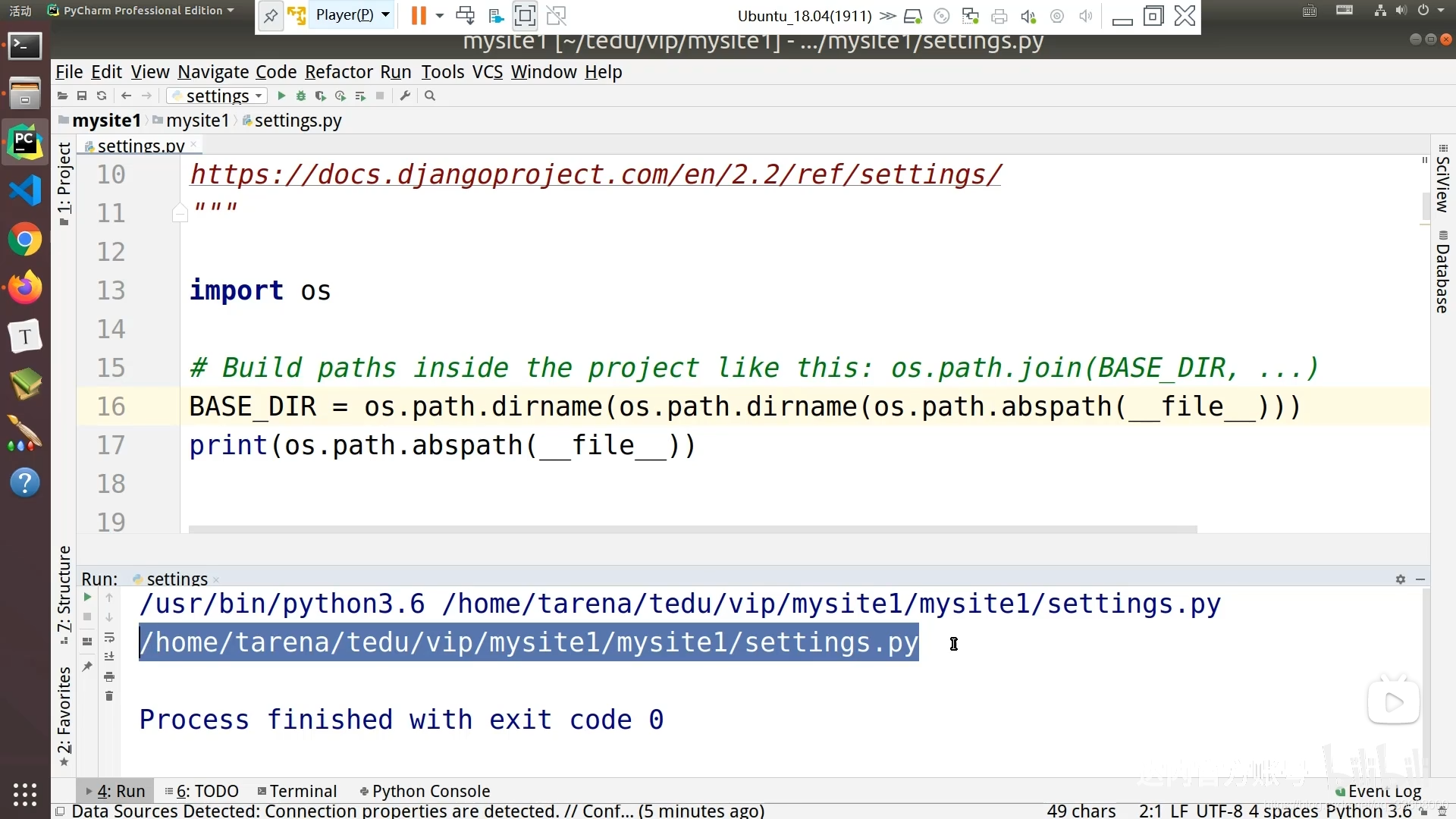
Task: Toggle soft-wrap in run console
Action: [109, 637]
